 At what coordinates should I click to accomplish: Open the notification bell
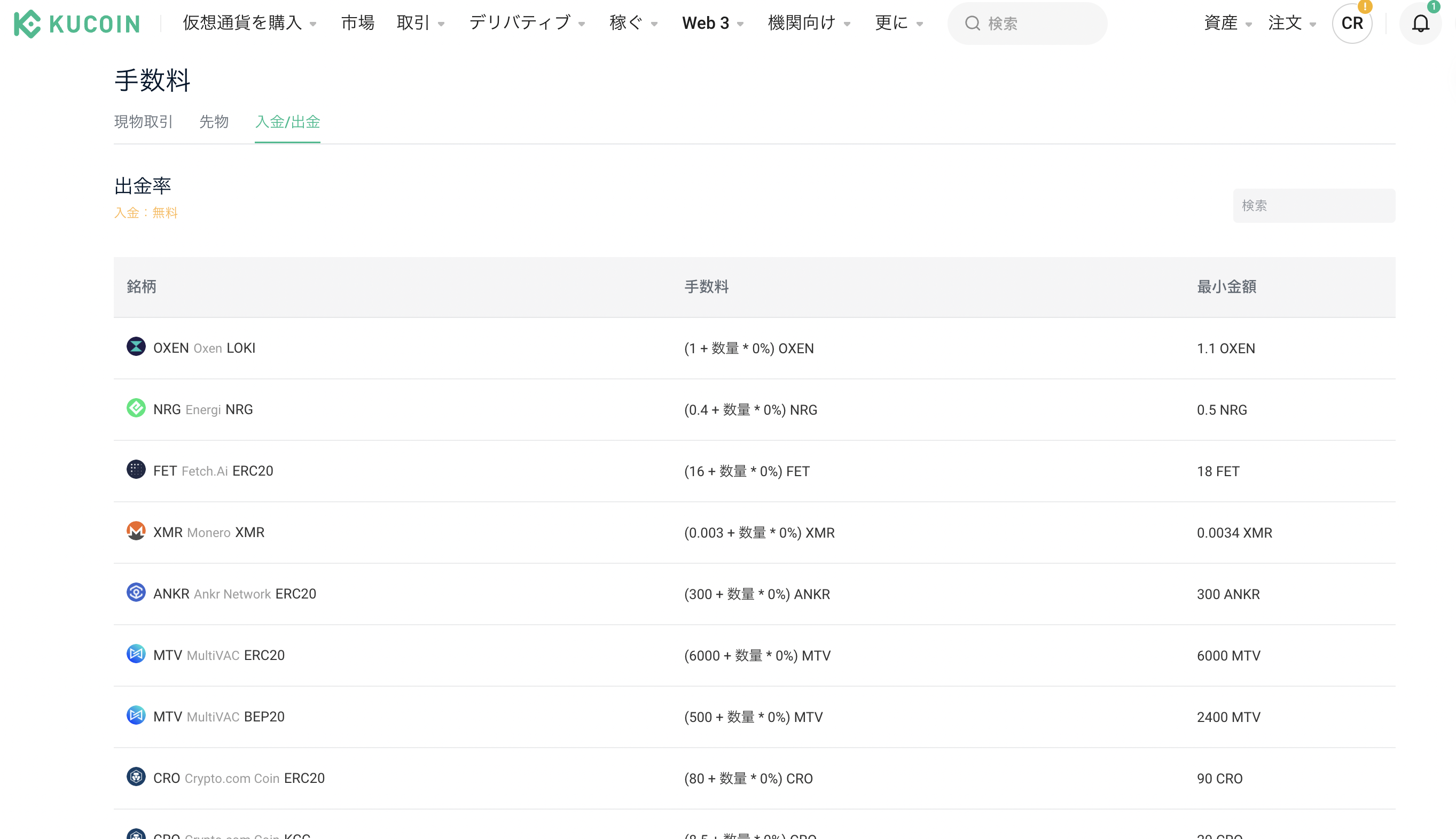pos(1420,24)
